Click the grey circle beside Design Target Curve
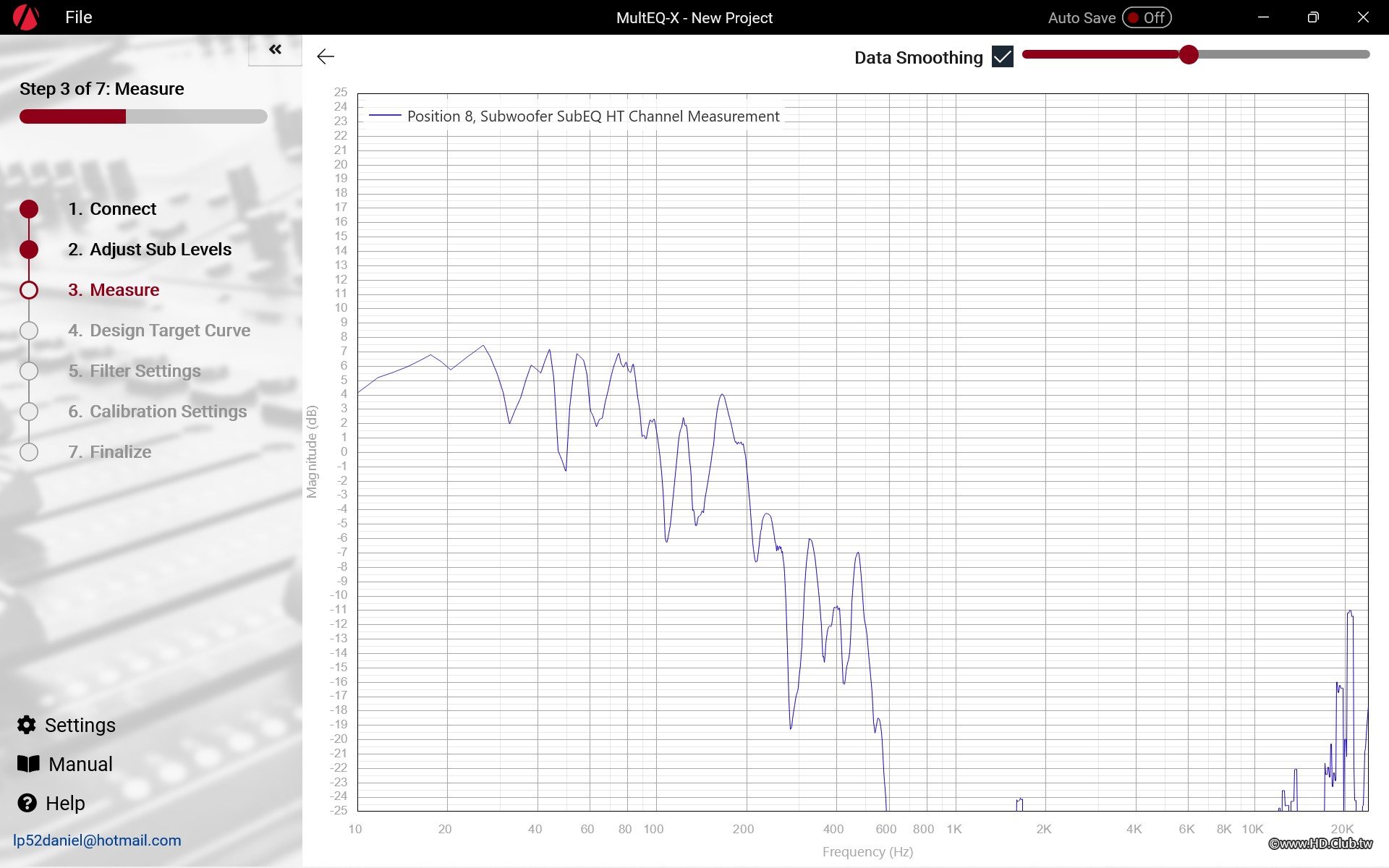 tap(29, 331)
